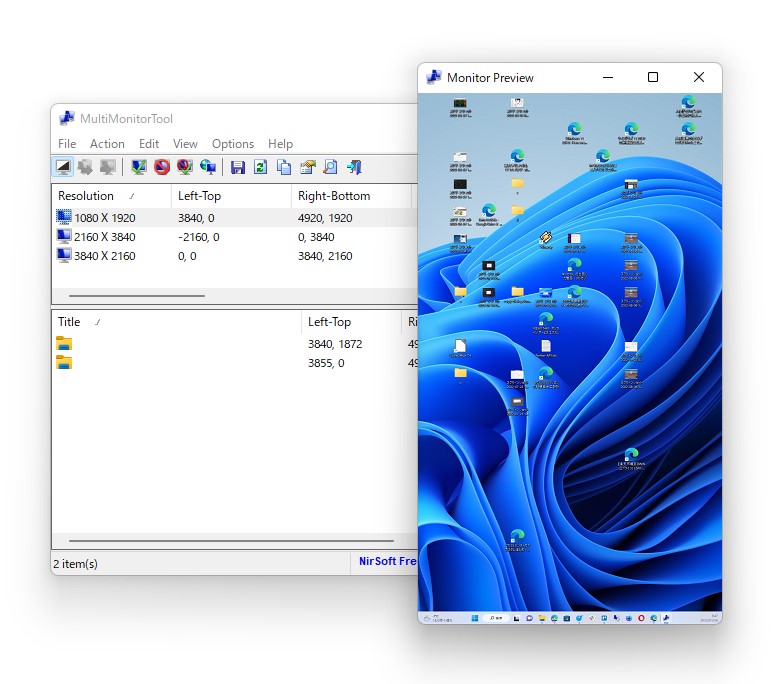Click the 0, 0 Left-Top cell
780x684 pixels.
pos(187,256)
